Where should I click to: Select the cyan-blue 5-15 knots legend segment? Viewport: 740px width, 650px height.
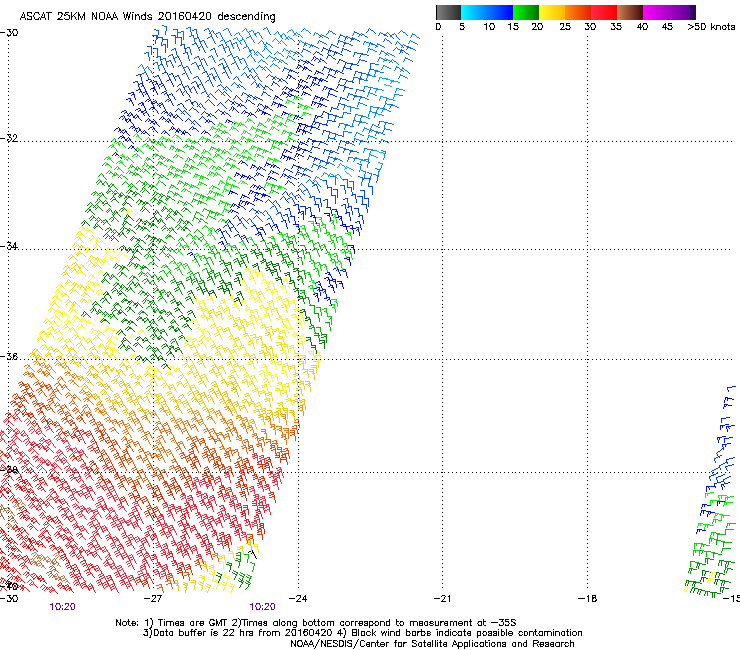[x=487, y=12]
